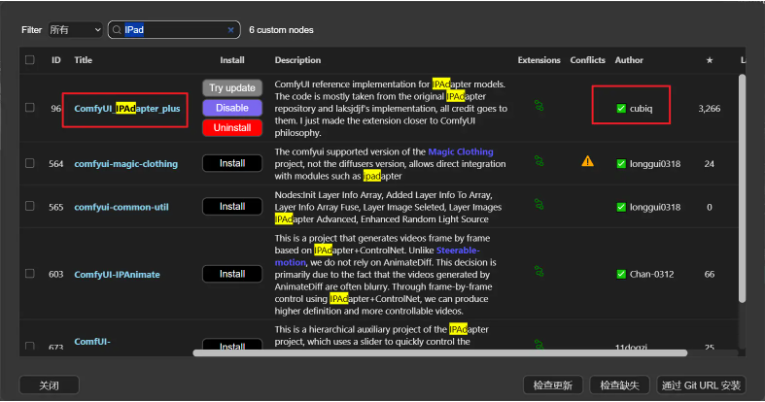Toggle the select-all checkbox in header
Screen dimensions: 765x402
point(30,60)
